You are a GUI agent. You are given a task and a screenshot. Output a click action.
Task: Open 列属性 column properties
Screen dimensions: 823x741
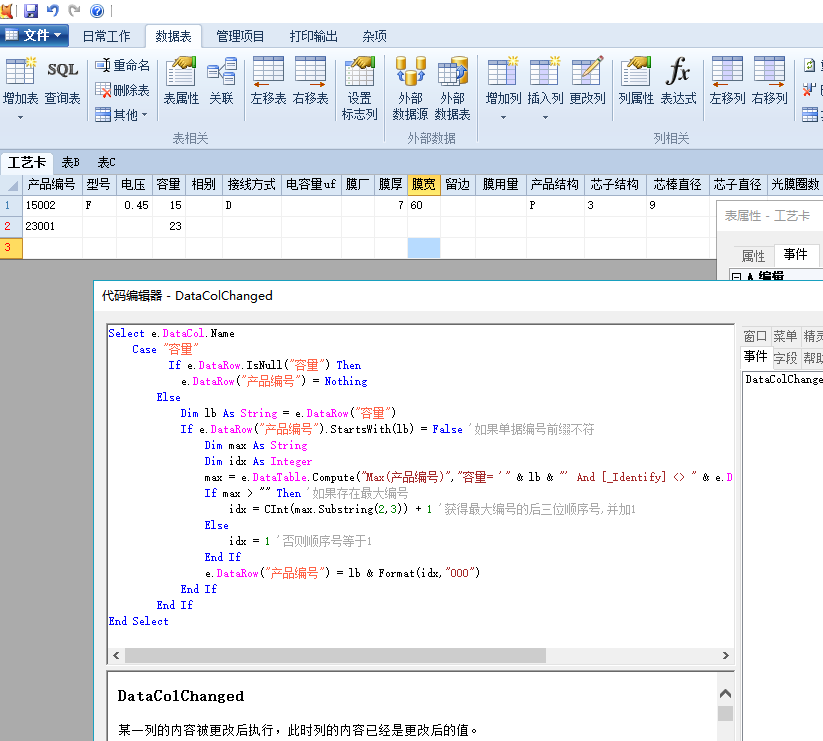pyautogui.click(x=636, y=81)
